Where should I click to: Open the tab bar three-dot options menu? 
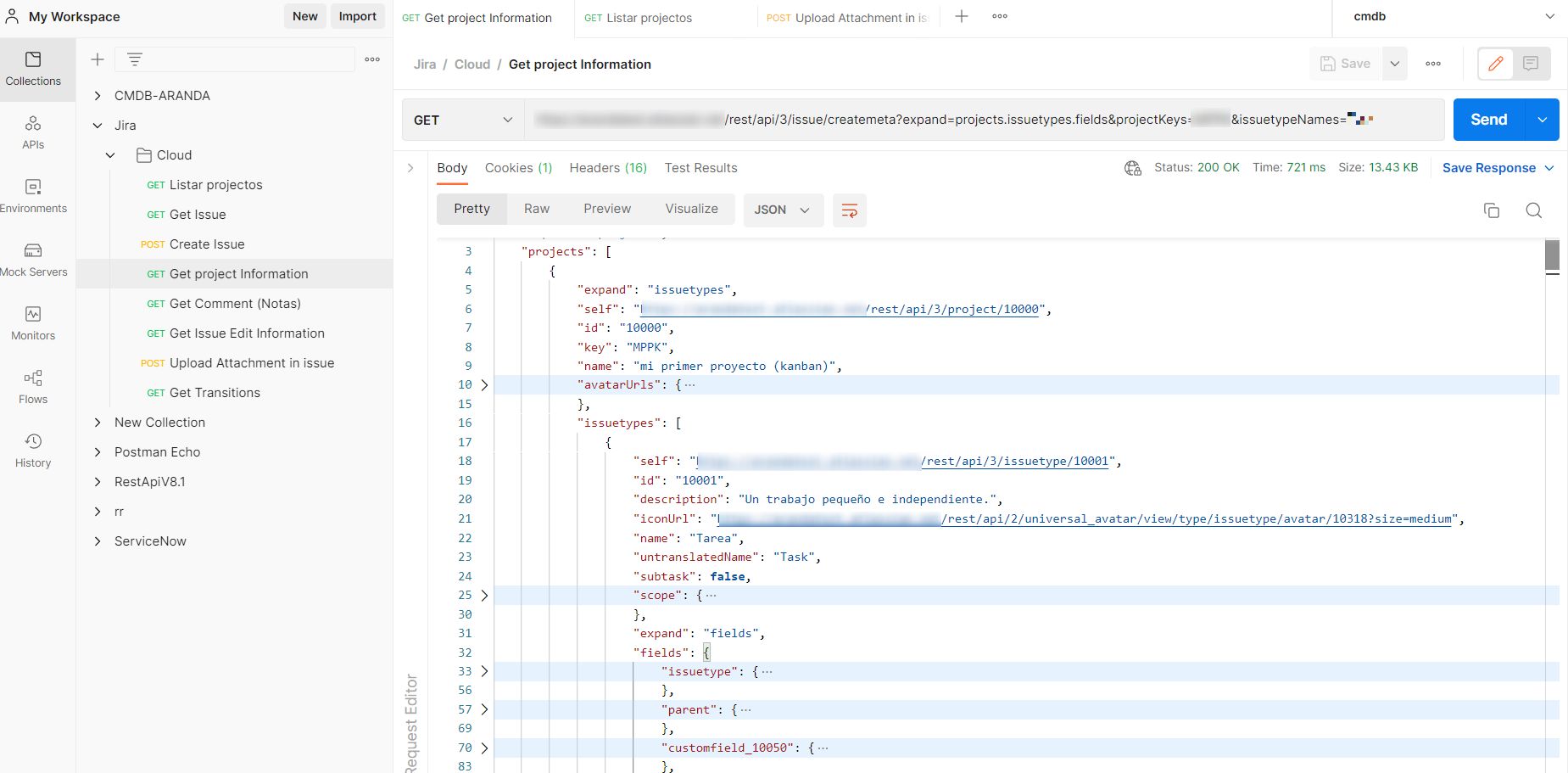pos(1000,17)
